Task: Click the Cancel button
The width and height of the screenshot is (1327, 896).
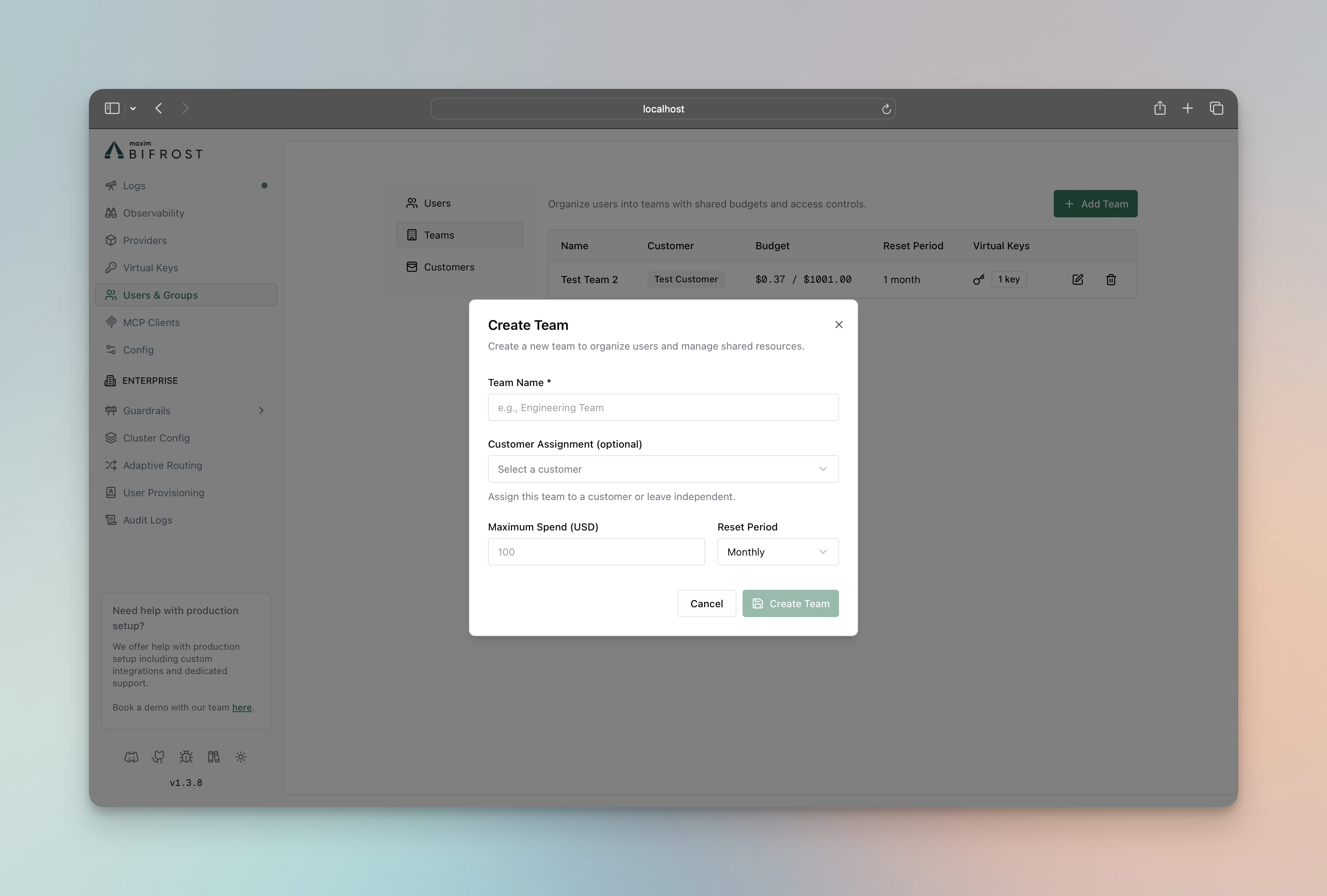Action: (706, 604)
